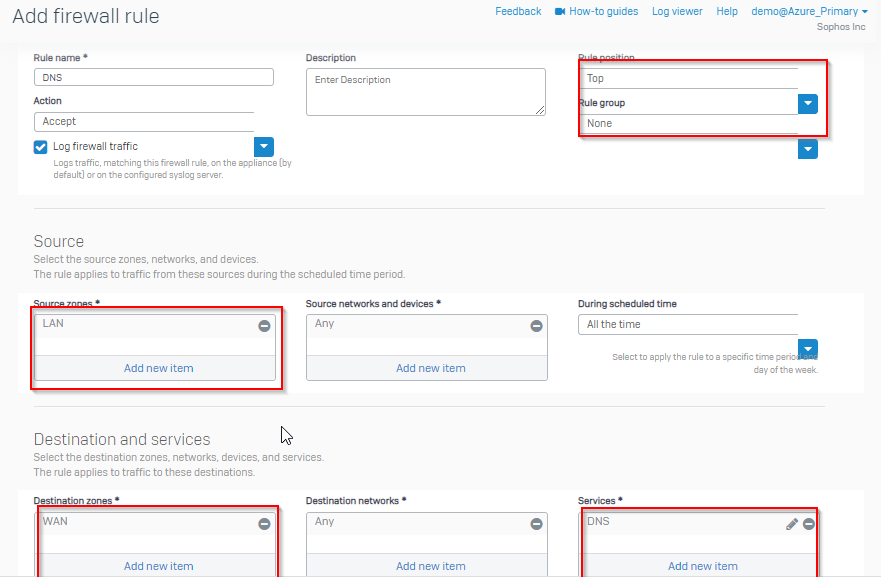Click the Description text area
881x577 pixels.
(x=426, y=92)
